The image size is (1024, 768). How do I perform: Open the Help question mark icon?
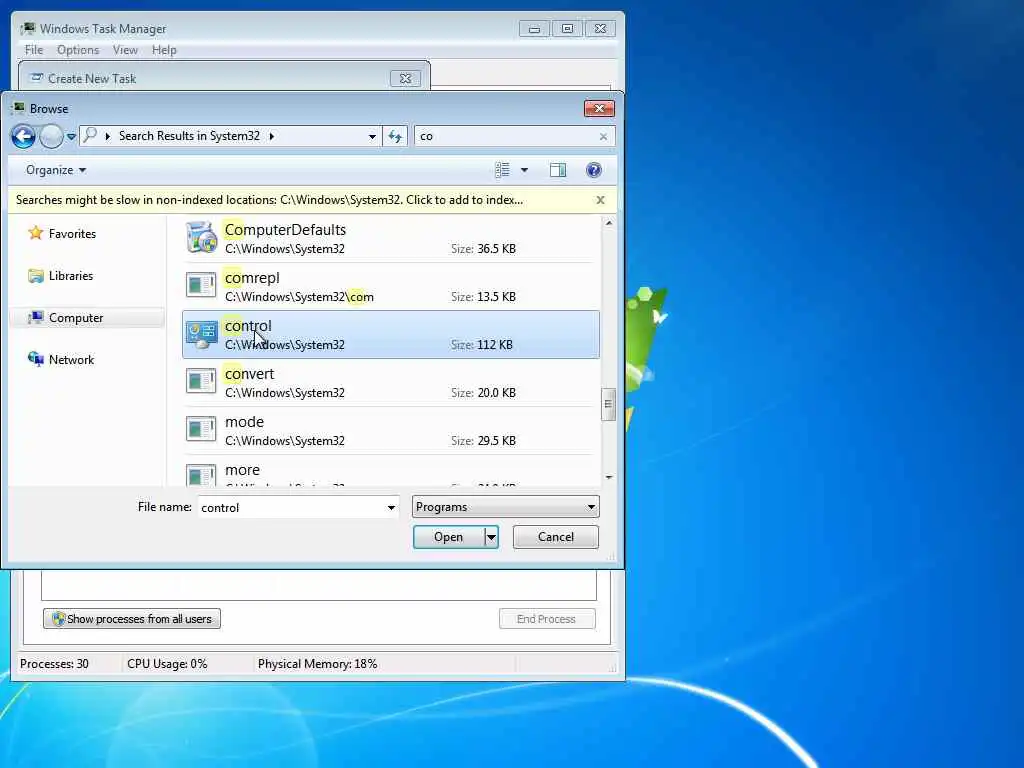[593, 170]
